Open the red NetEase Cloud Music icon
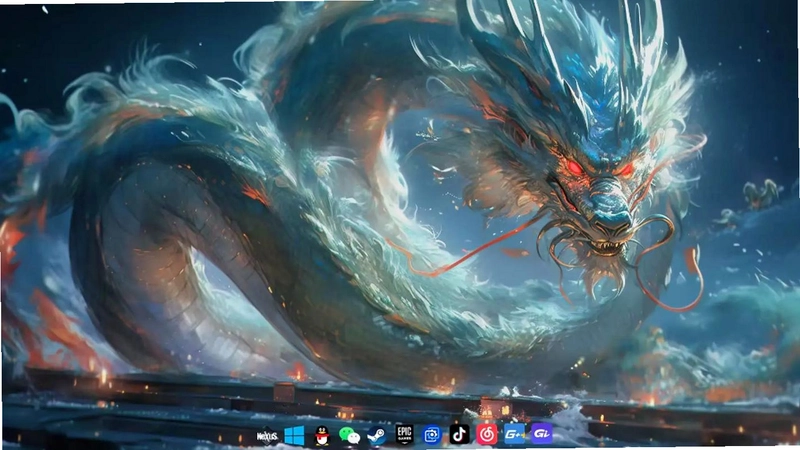Image resolution: width=800 pixels, height=450 pixels. [487, 434]
